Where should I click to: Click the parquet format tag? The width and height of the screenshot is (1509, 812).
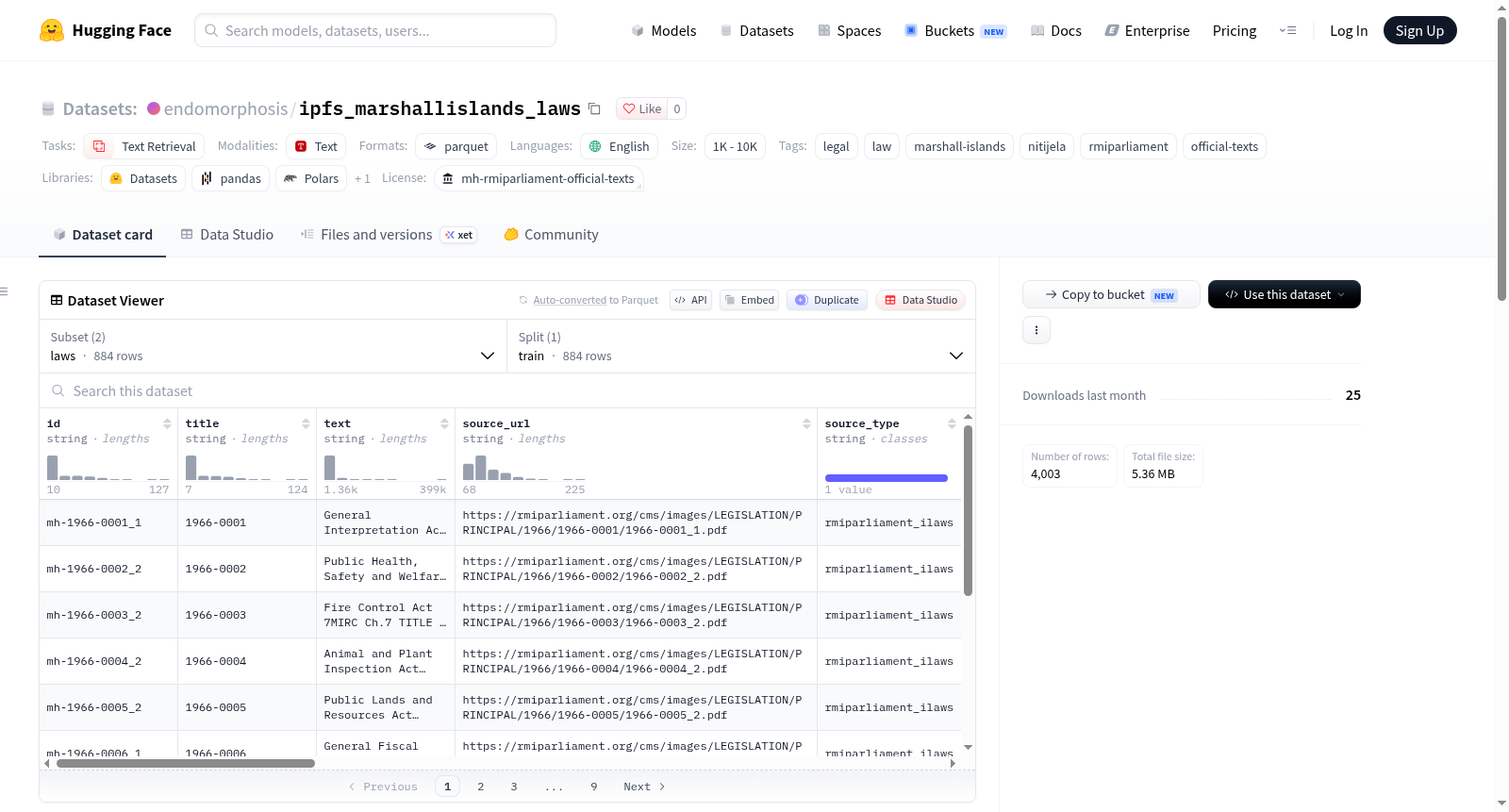click(456, 146)
